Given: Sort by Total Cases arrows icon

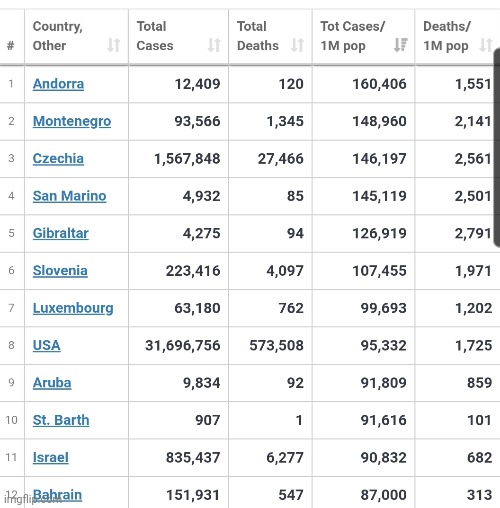Looking at the screenshot, I should coord(214,45).
